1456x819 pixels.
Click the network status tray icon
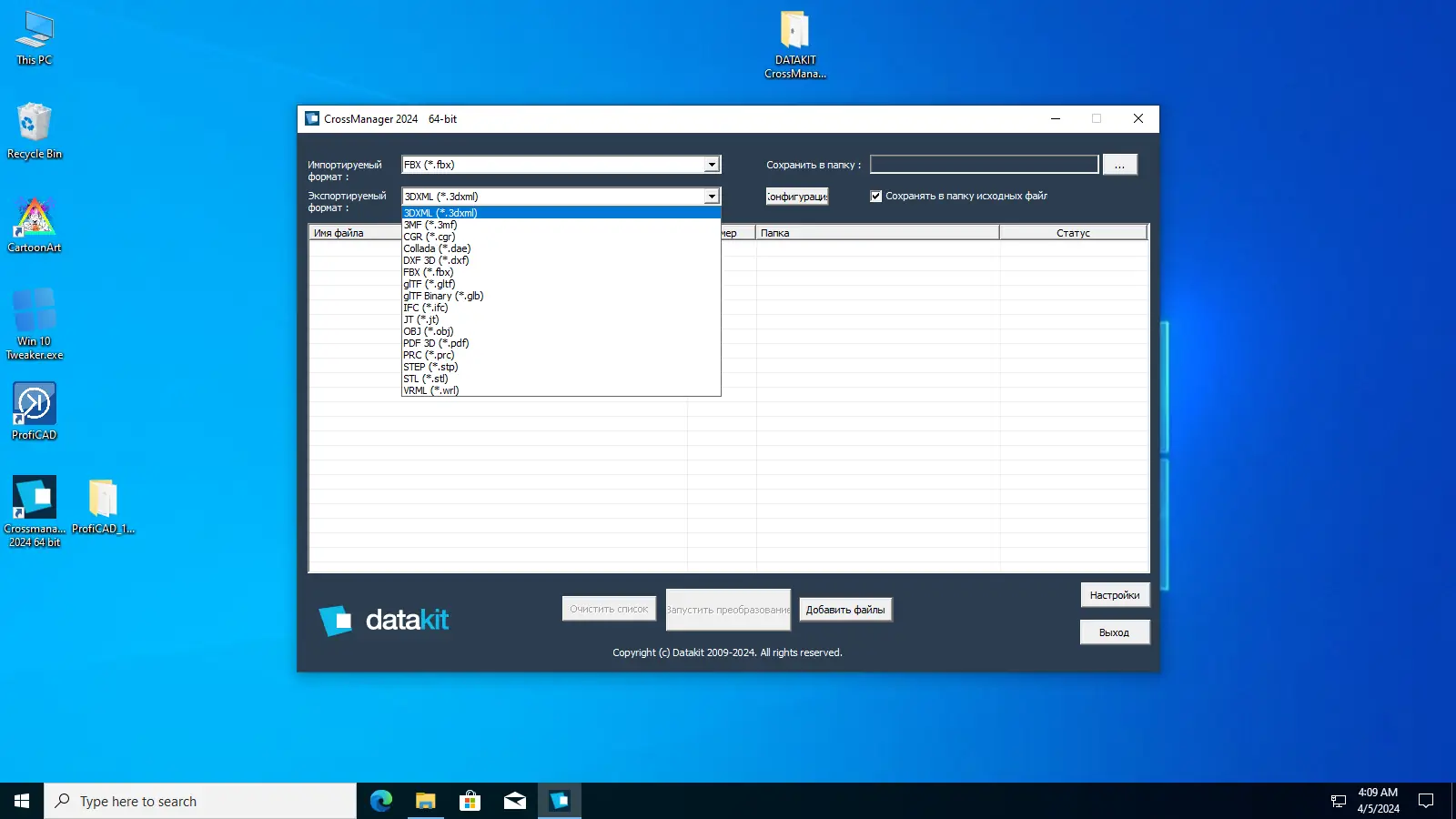pyautogui.click(x=1338, y=801)
